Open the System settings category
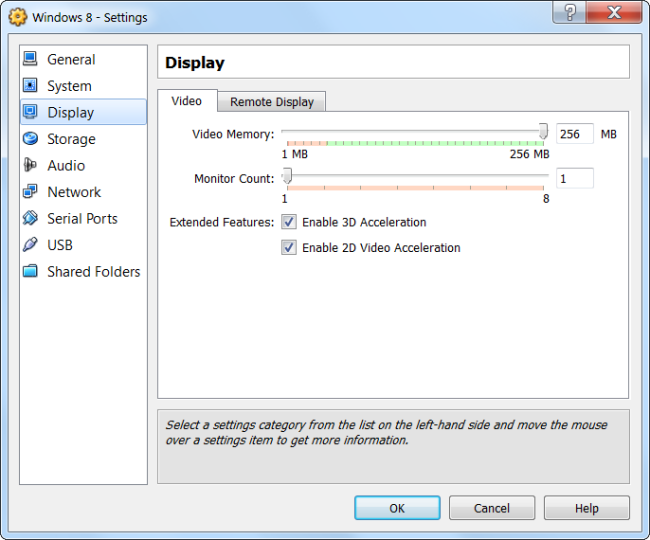This screenshot has width=650, height=540. [83, 85]
